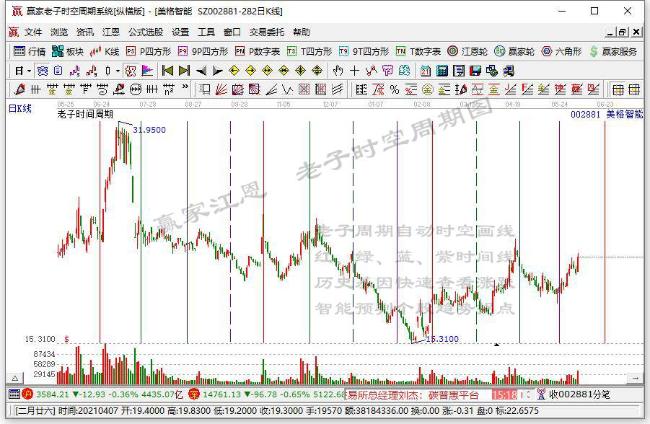The image size is (650, 424).
Task: Open the 交易委托 menu
Action: pos(267,32)
